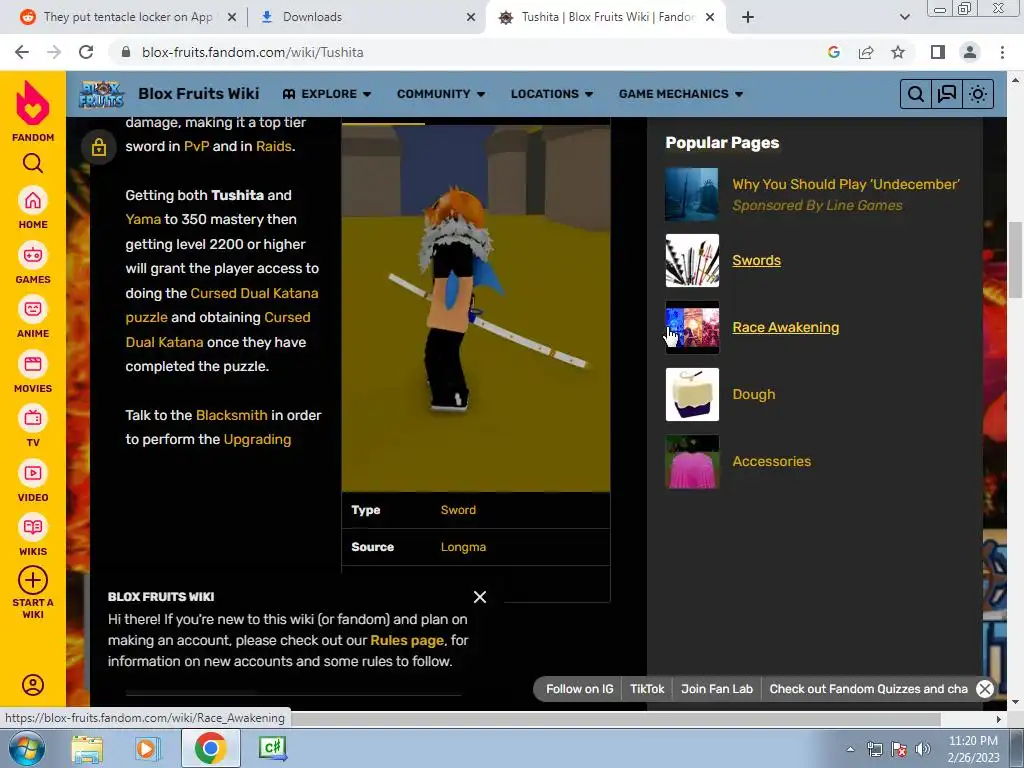Open the Dough popular page link
The width and height of the screenshot is (1024, 768).
point(754,394)
